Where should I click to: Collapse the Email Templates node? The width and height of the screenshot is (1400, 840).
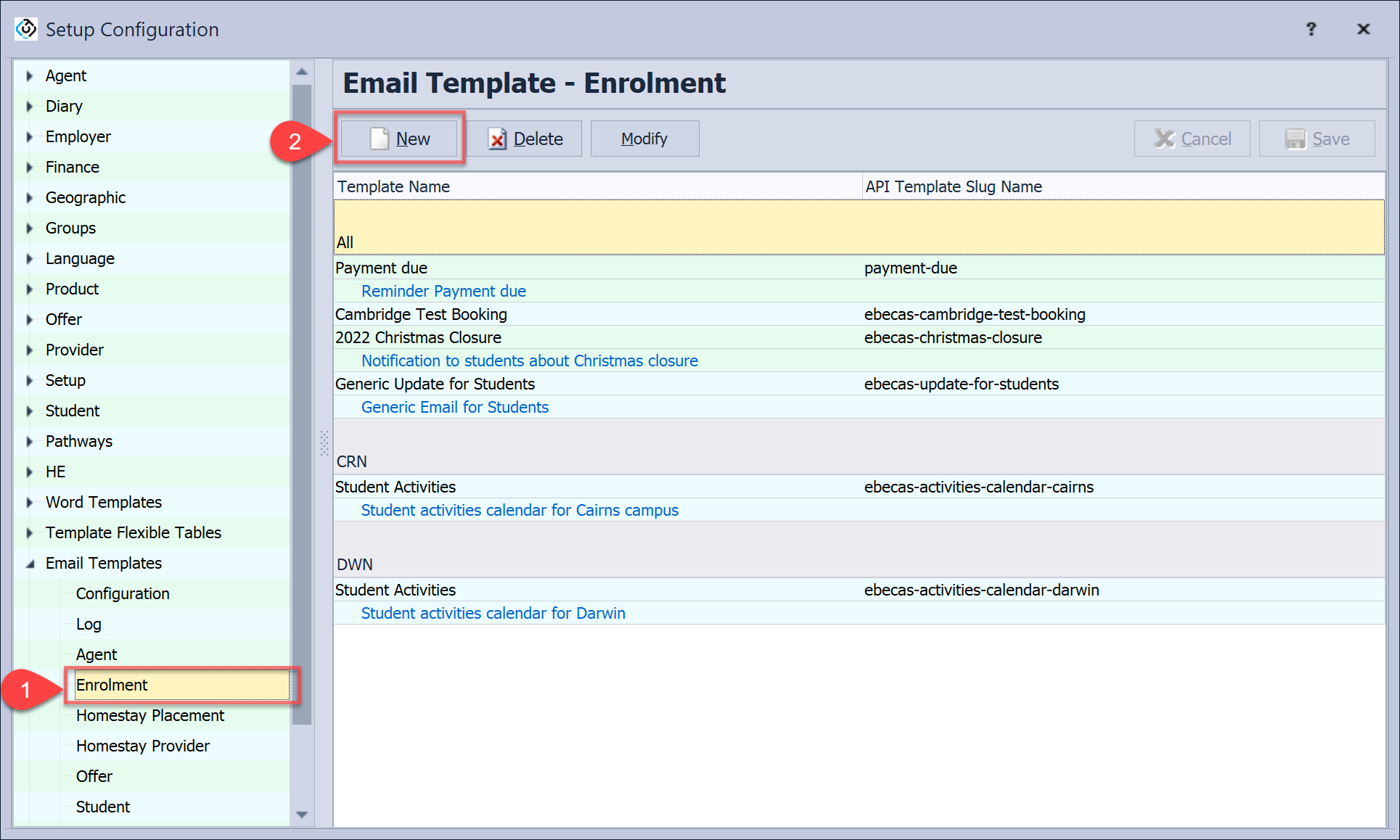click(x=30, y=564)
